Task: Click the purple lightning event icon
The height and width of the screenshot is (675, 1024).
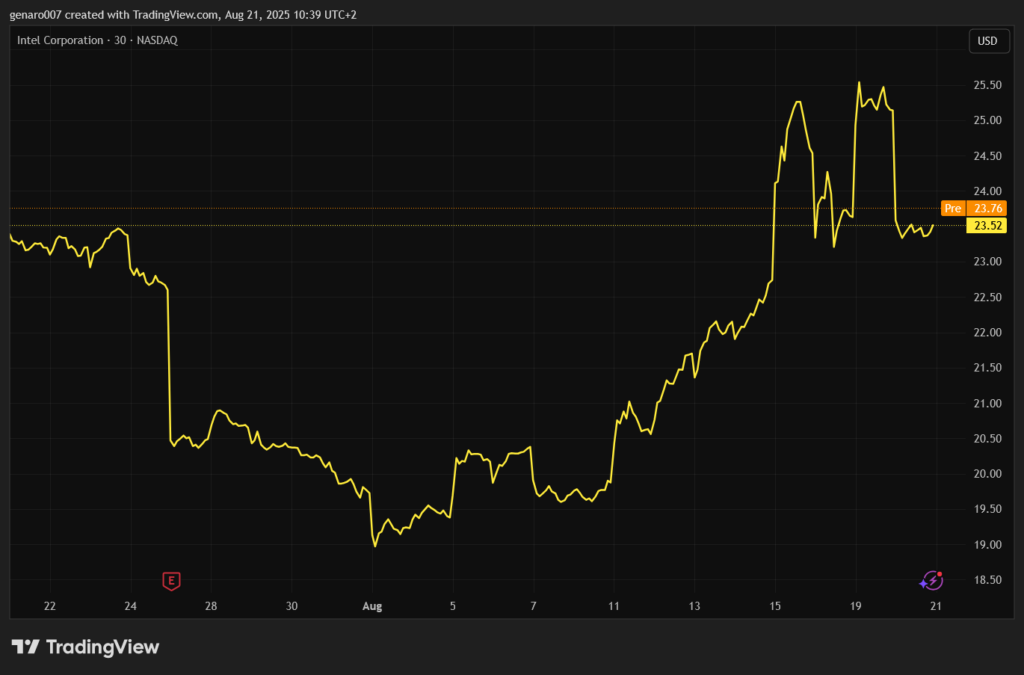Action: click(x=931, y=580)
